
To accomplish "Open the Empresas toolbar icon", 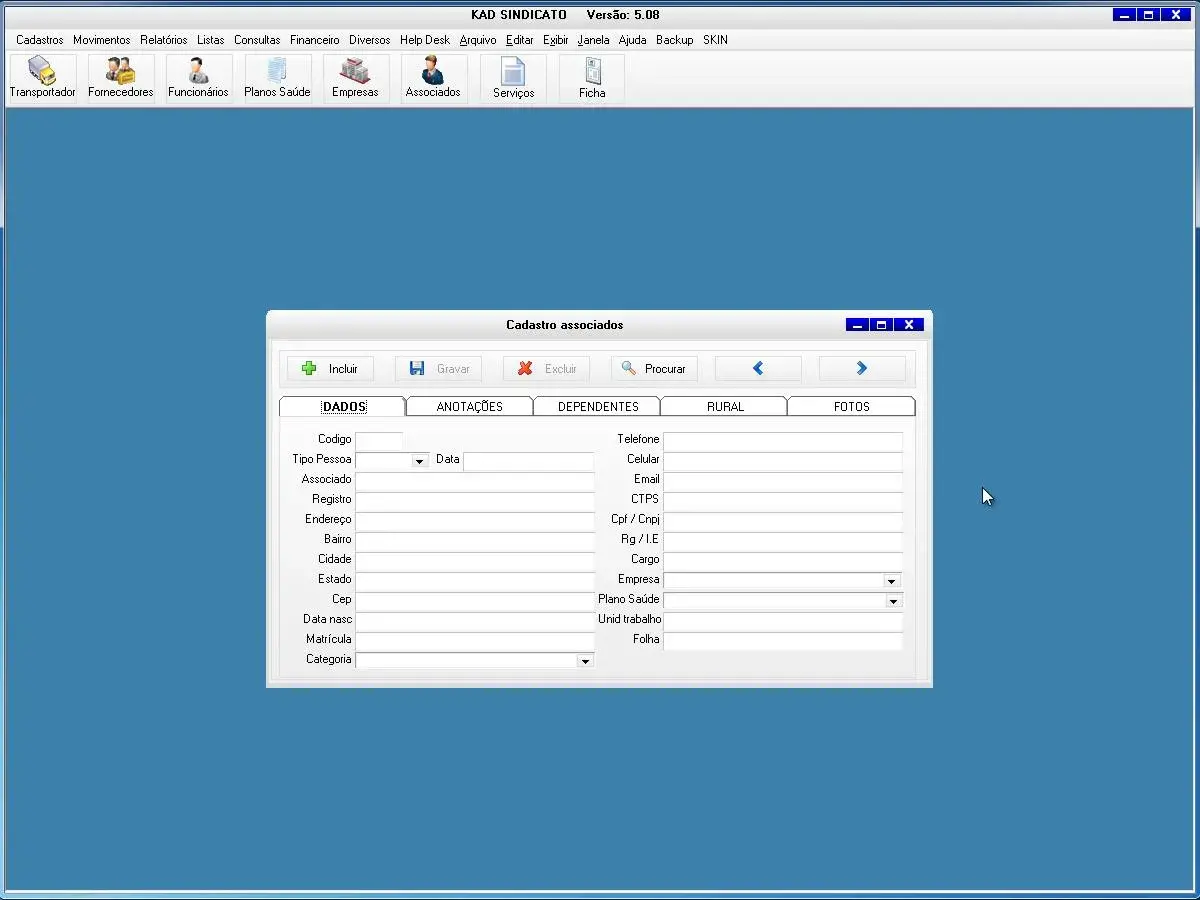I will coord(355,79).
